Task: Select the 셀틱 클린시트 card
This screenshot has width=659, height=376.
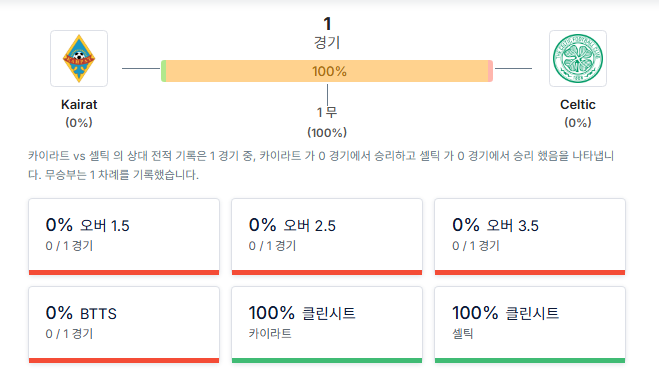Action: click(x=530, y=325)
